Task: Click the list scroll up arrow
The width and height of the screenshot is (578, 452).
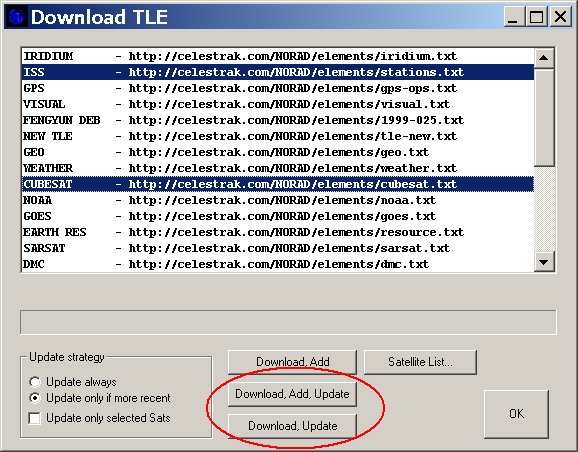Action: [x=544, y=58]
